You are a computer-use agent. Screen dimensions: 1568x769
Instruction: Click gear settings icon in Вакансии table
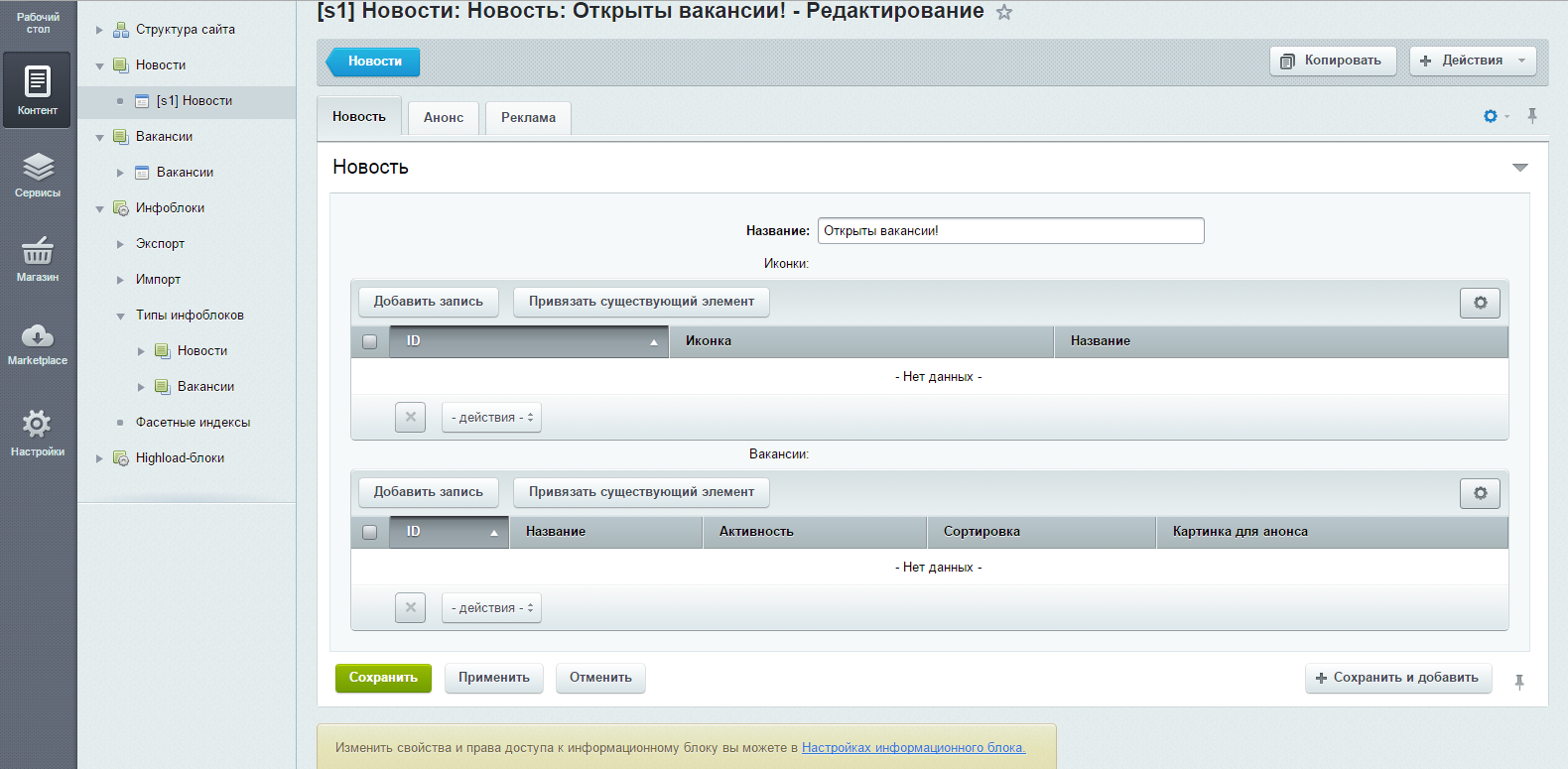pyautogui.click(x=1480, y=493)
